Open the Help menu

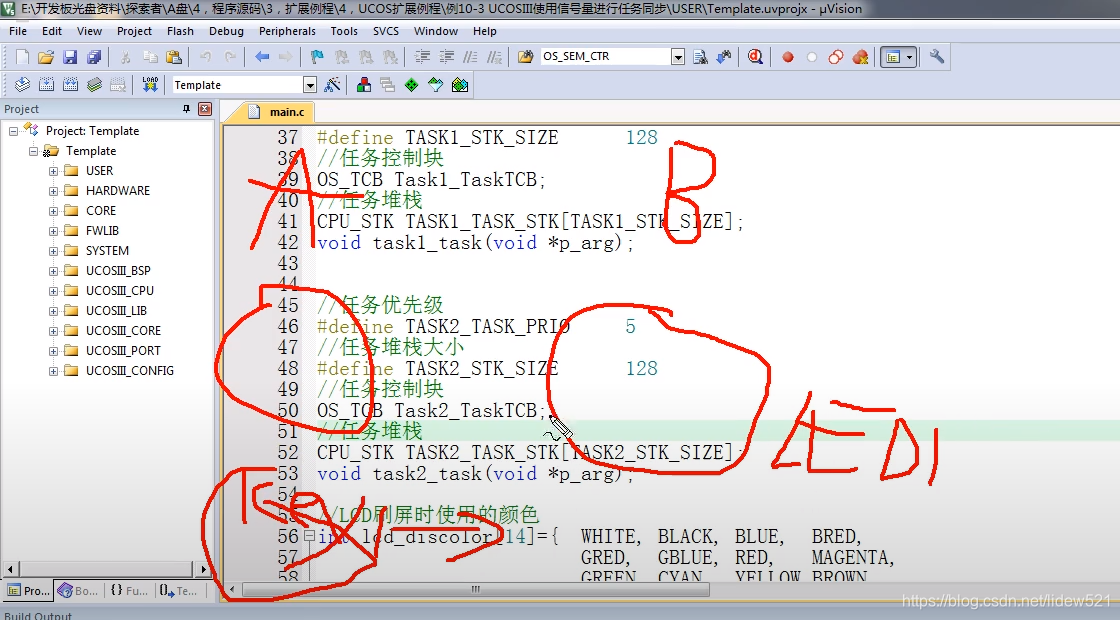[x=484, y=31]
